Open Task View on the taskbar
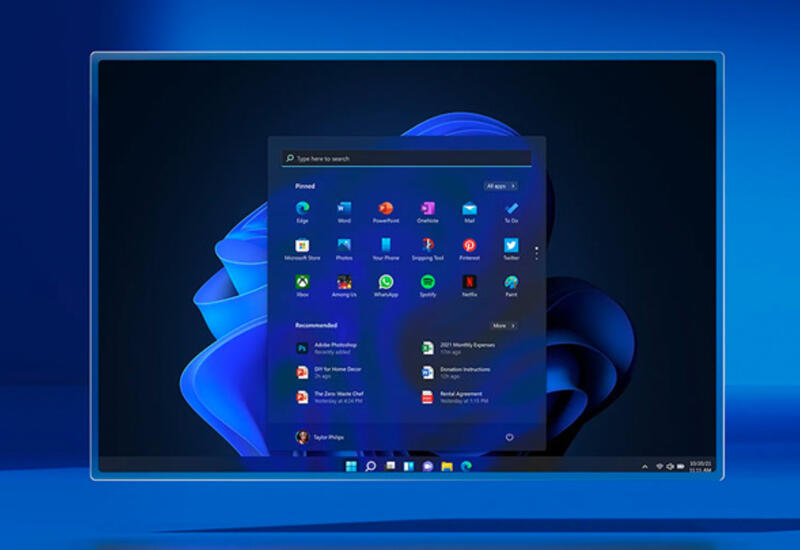Screen dimensions: 800x550 click(x=390, y=466)
